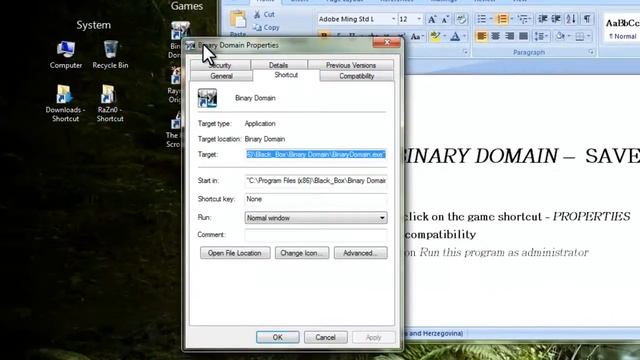
Task: Click into the Start in field
Action: [x=316, y=181]
